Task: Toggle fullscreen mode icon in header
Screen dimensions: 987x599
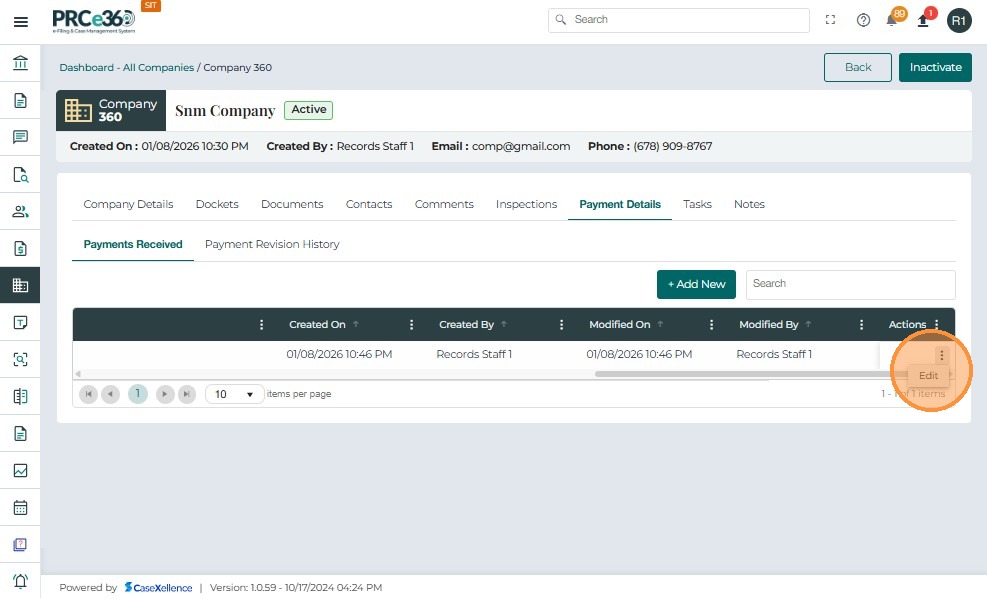Action: click(830, 20)
